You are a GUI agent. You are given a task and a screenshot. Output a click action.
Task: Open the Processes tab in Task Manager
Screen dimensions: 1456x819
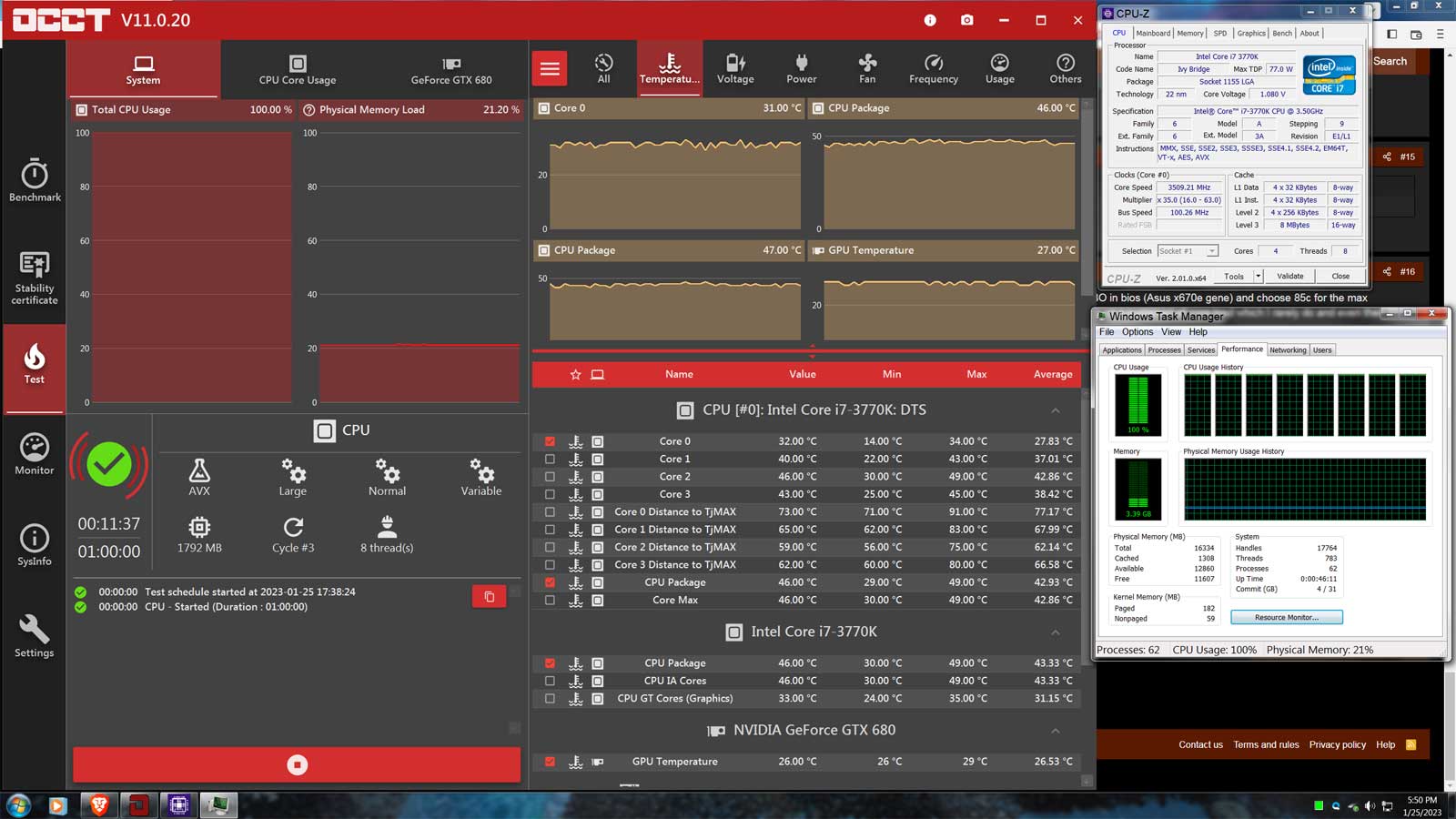click(1164, 350)
